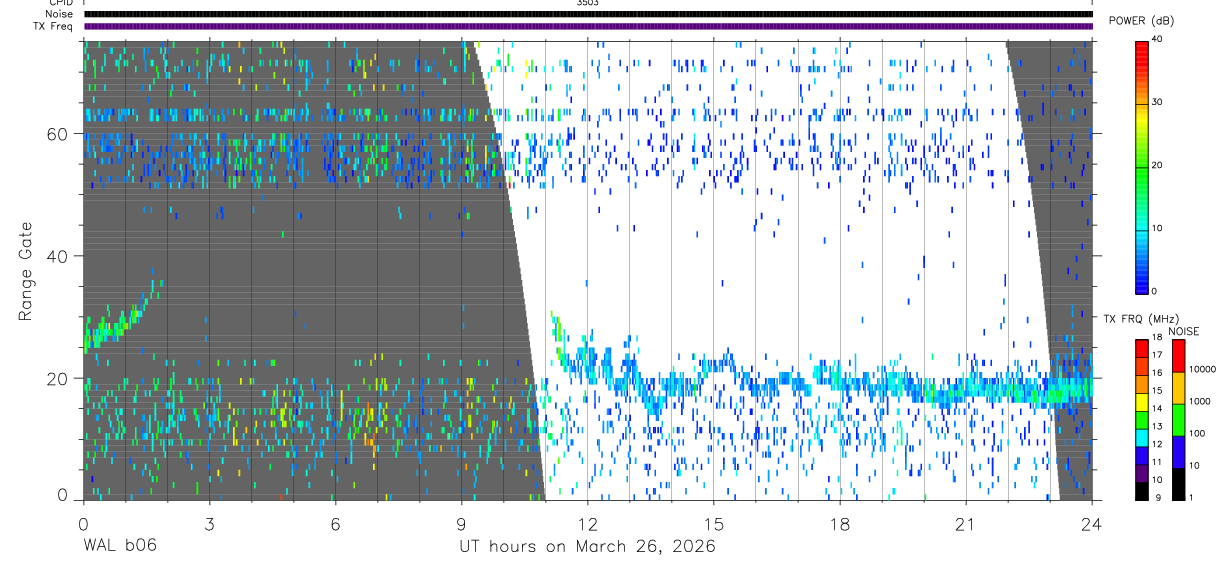Click the 60 tick on Range Gate axis
Screen dimensions: 1228x567
click(57, 133)
